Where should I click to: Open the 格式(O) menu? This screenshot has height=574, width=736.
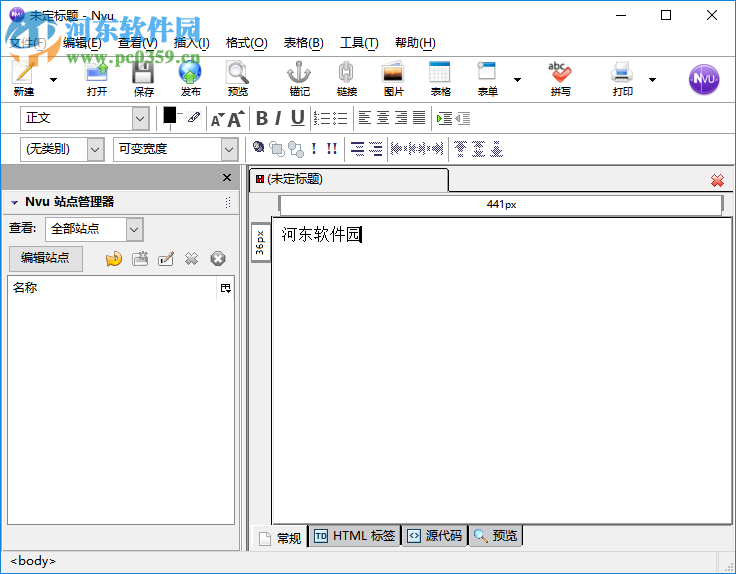(x=246, y=43)
